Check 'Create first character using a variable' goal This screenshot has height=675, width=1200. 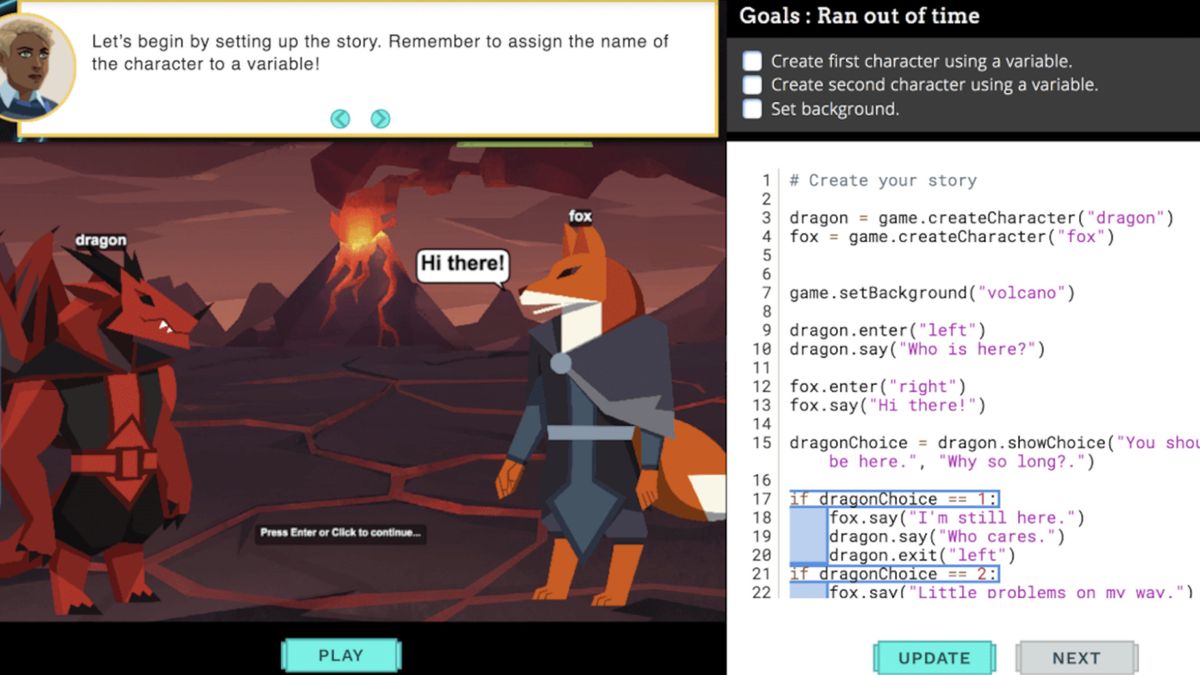tap(751, 60)
